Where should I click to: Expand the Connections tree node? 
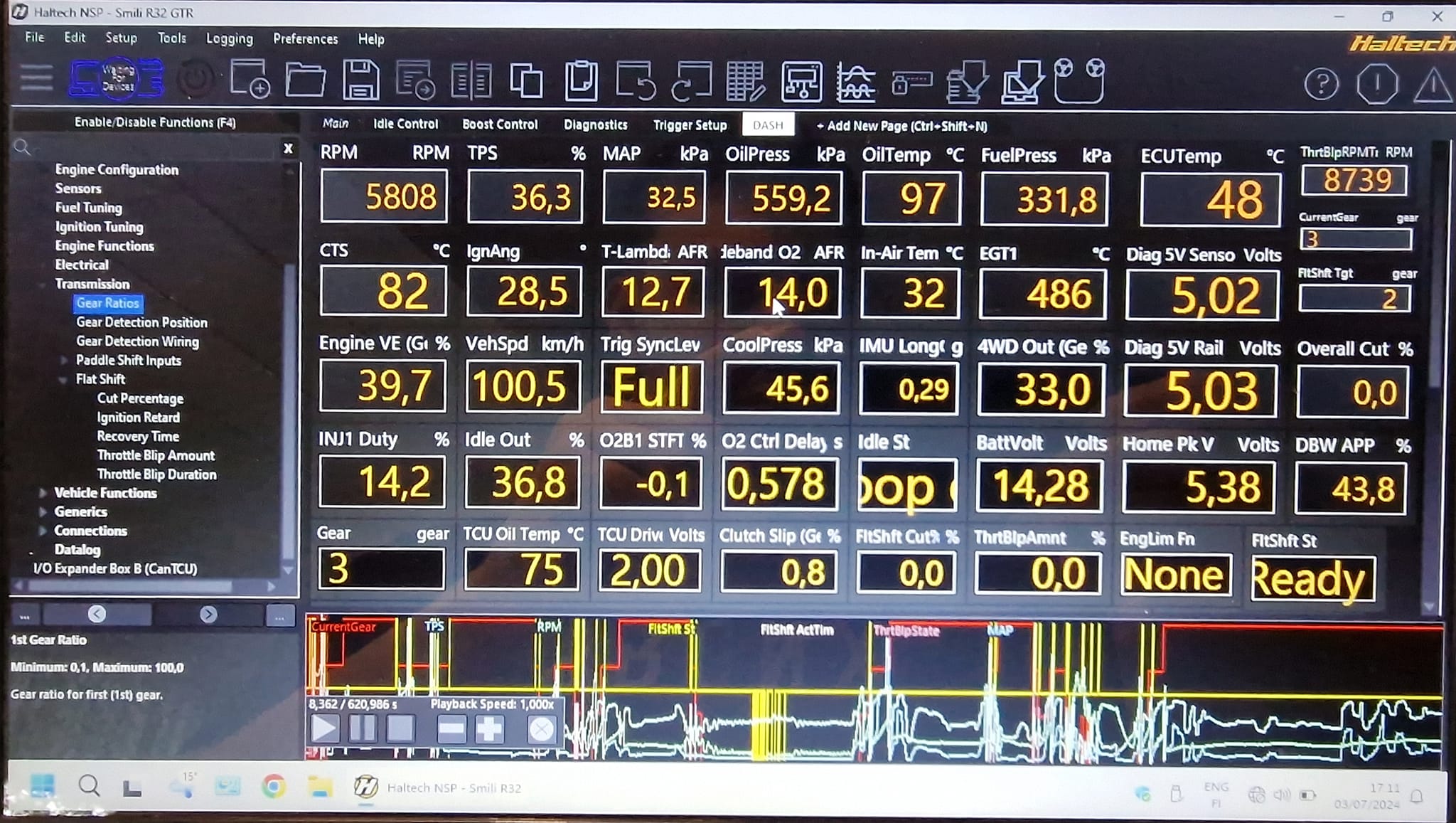point(43,531)
